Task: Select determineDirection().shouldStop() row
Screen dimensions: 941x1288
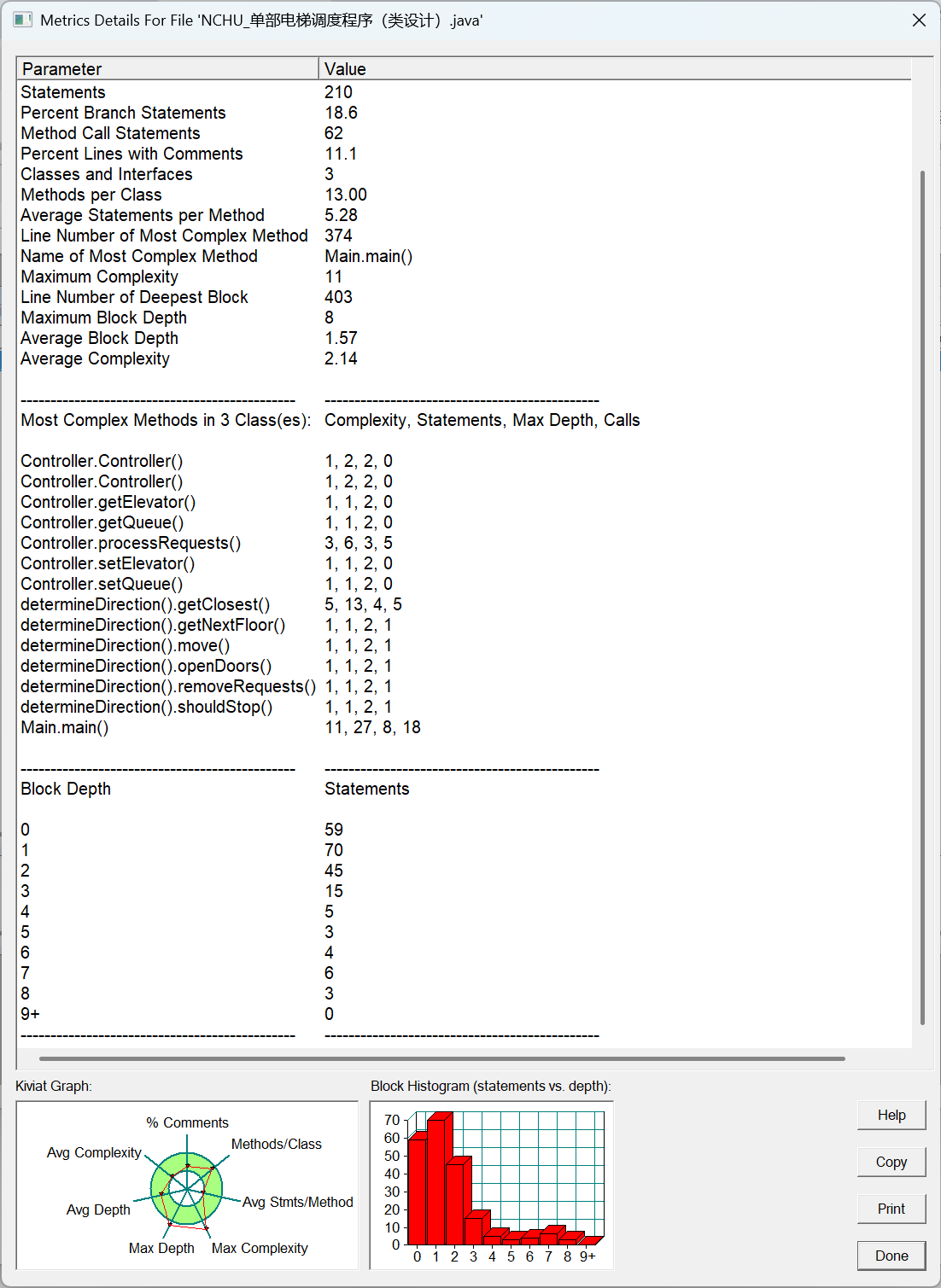Action: coord(464,707)
